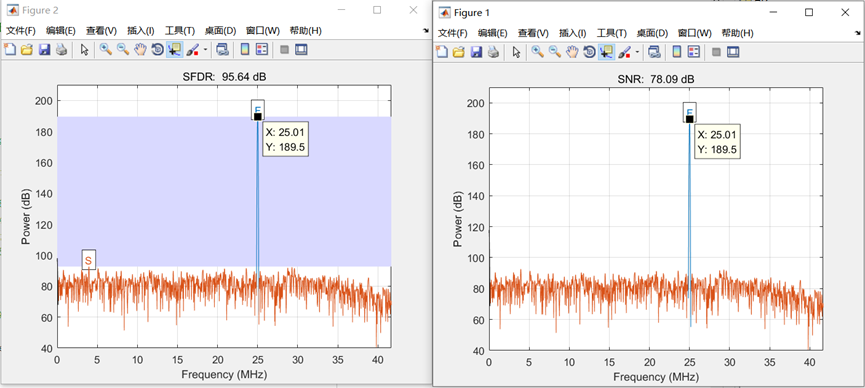Viewport: 865px width, 388px height.
Task: Toggle Data Cursor tool in Figure 1
Action: point(606,52)
